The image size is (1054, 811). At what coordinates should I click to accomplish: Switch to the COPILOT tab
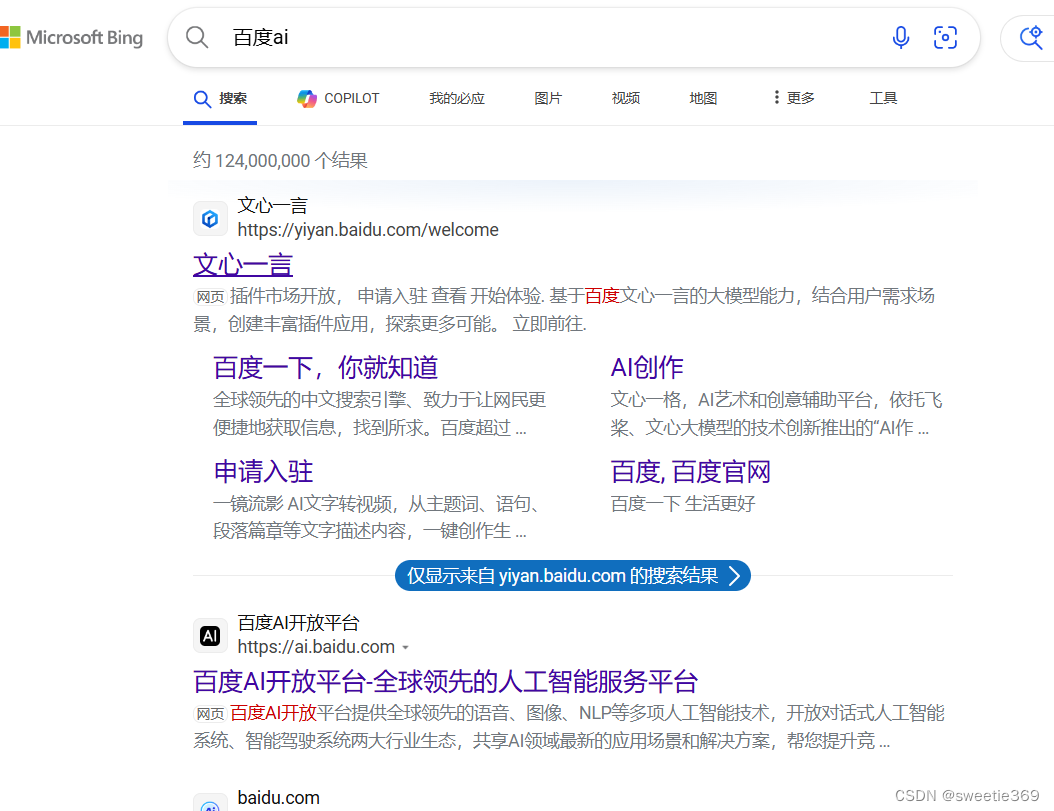(x=338, y=99)
